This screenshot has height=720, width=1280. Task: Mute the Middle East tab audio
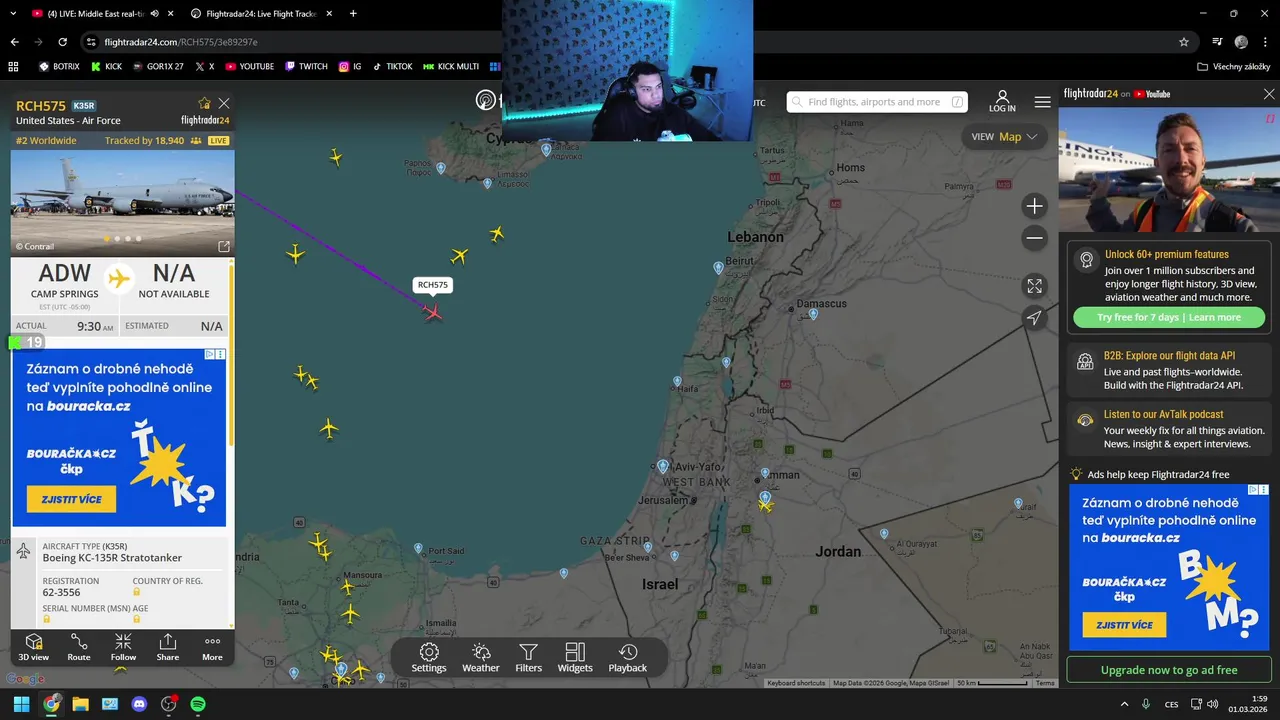coord(154,14)
